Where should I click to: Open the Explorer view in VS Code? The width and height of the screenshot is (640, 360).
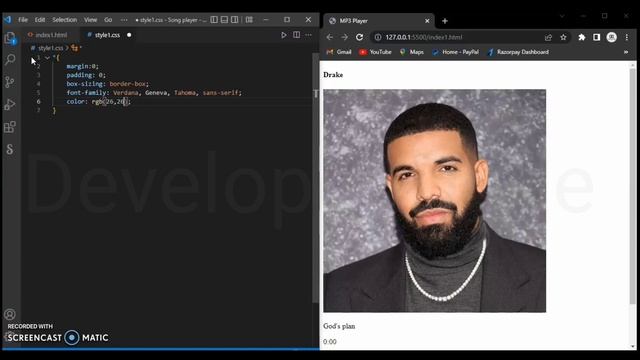[10, 38]
